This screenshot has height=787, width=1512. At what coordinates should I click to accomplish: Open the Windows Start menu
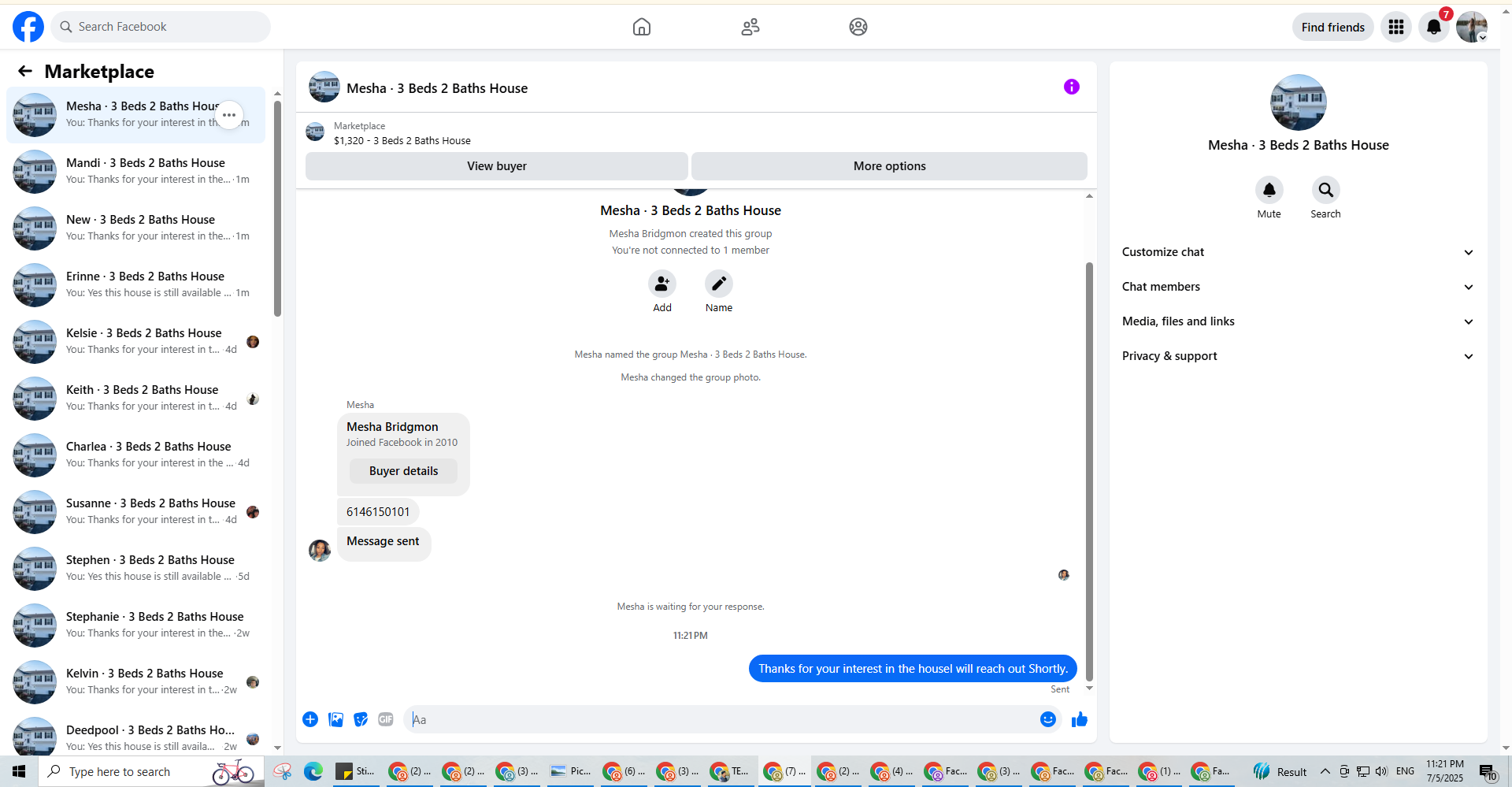point(19,771)
